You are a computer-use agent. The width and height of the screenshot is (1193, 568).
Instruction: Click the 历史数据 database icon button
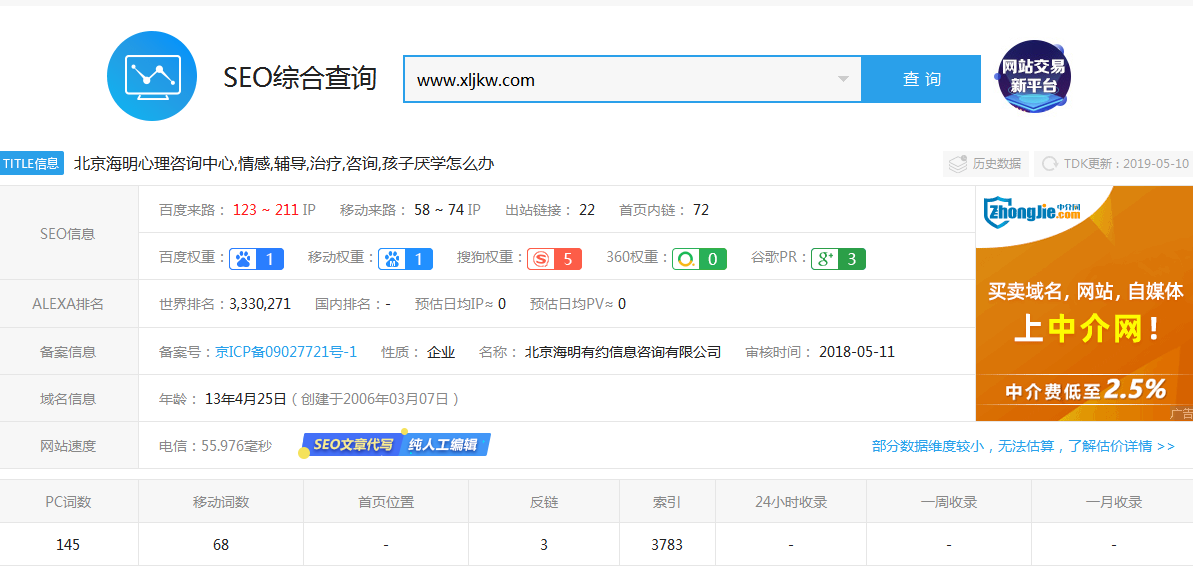985,164
